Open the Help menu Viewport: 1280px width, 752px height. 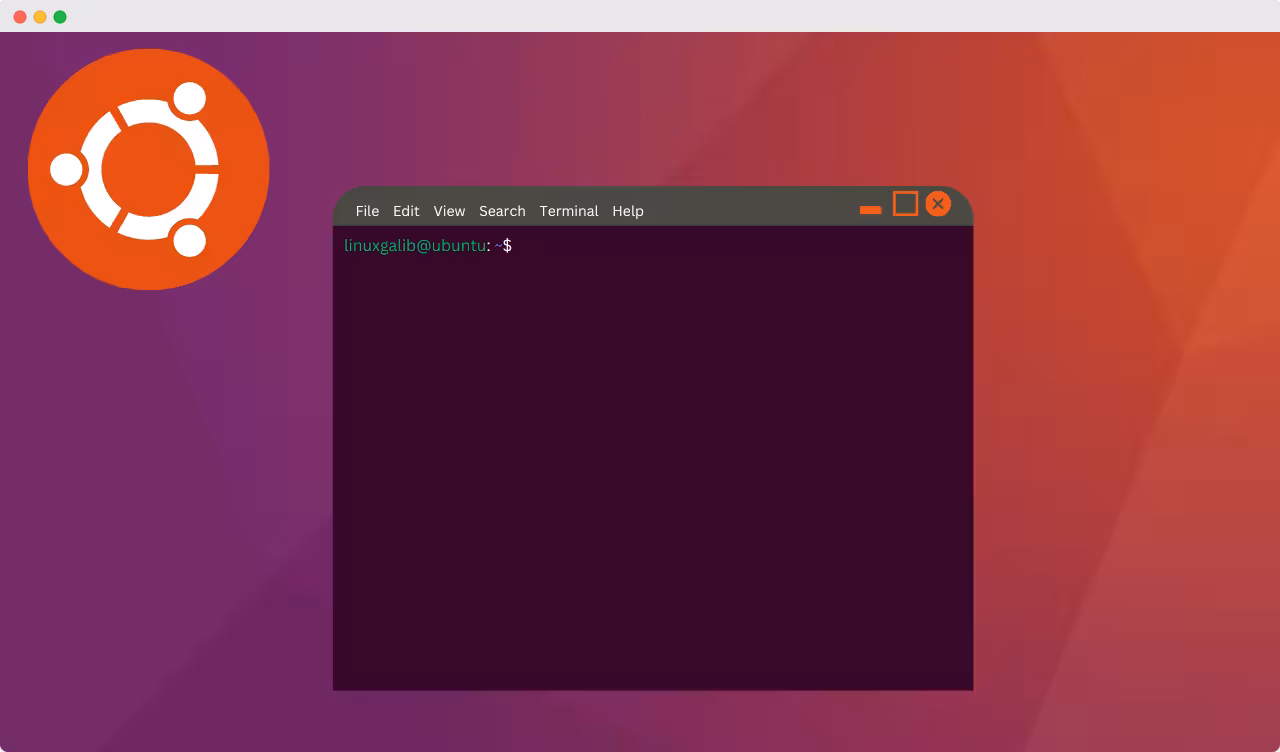pos(628,211)
